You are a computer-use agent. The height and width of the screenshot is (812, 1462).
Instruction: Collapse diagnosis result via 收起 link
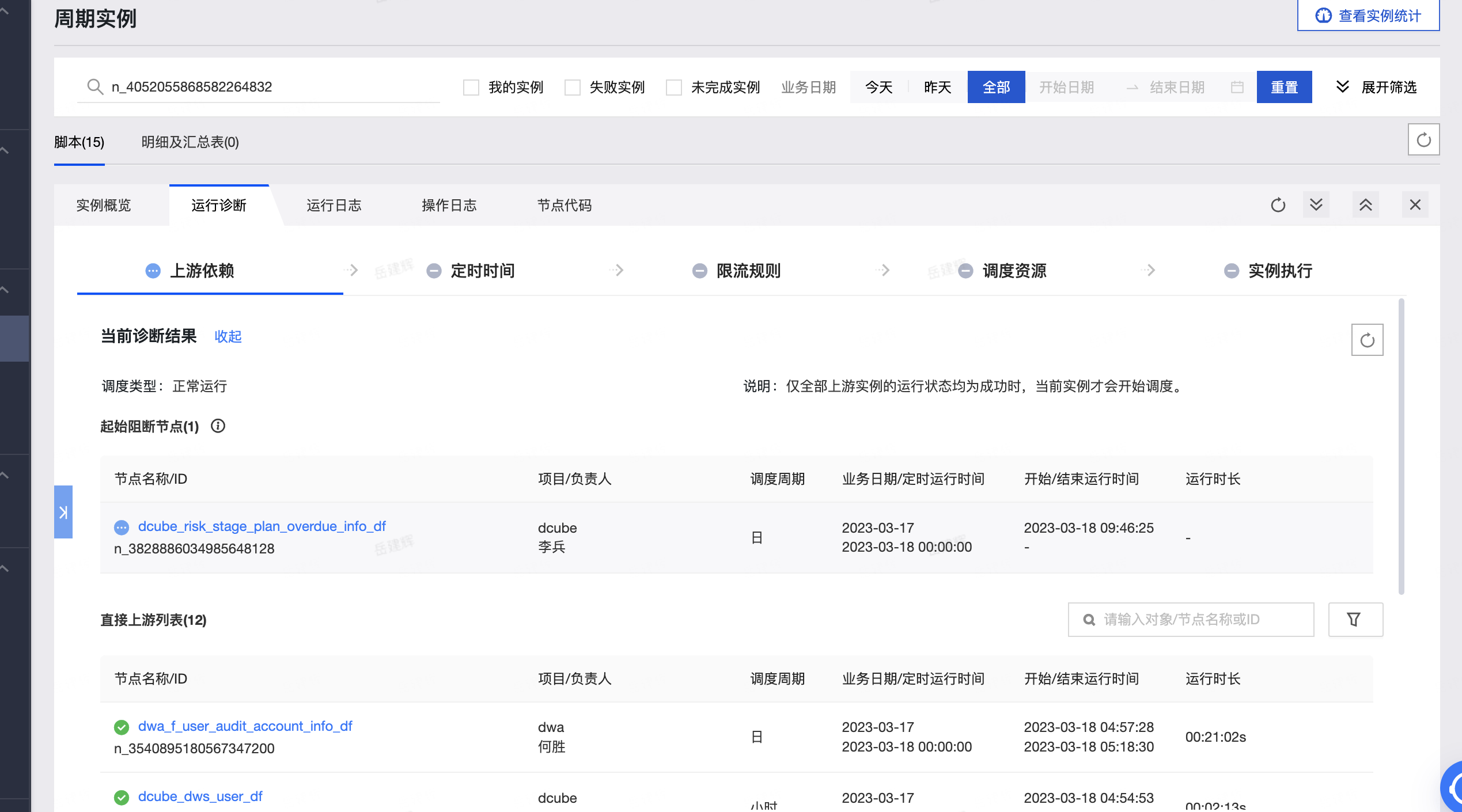tap(228, 336)
